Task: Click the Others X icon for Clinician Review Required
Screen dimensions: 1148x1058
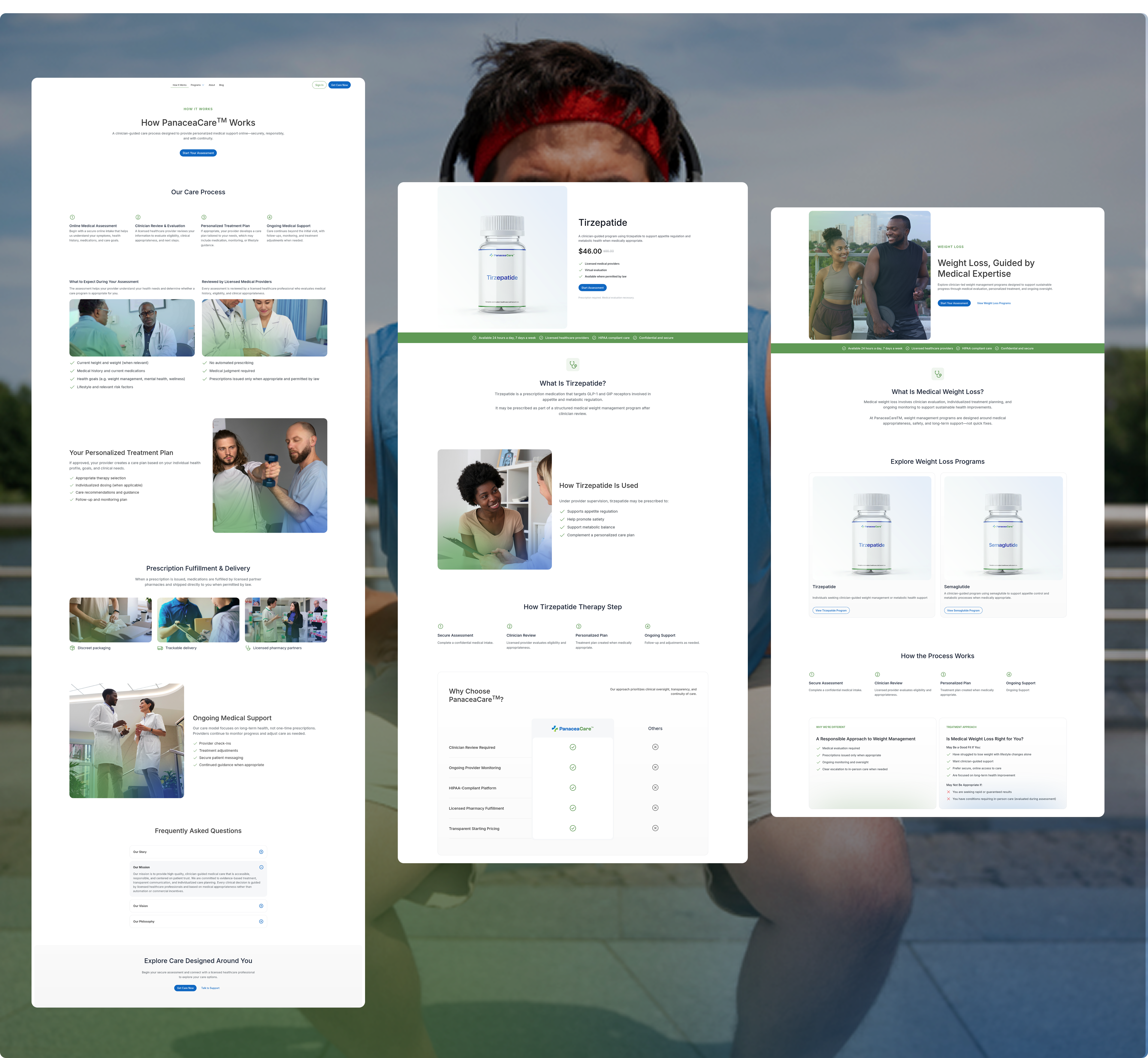Action: tap(656, 747)
